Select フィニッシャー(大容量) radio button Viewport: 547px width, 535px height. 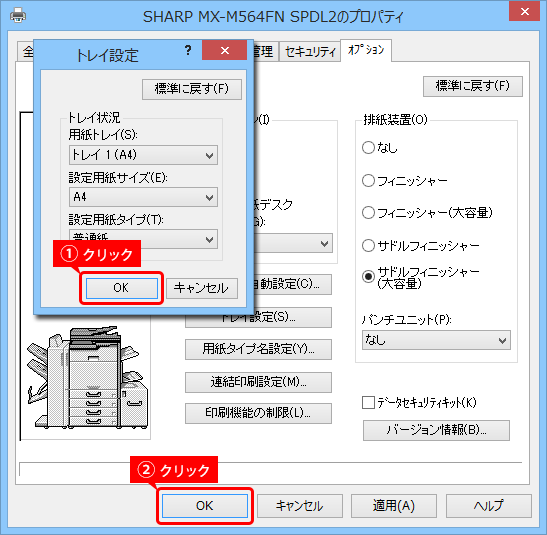[368, 212]
